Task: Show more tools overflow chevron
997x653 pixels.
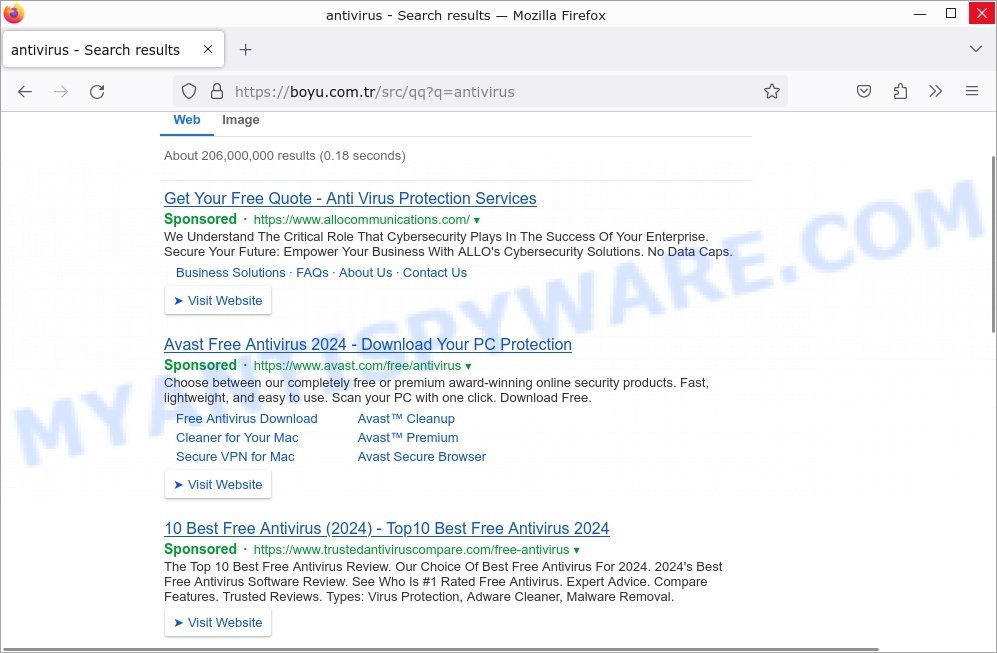Action: [935, 92]
